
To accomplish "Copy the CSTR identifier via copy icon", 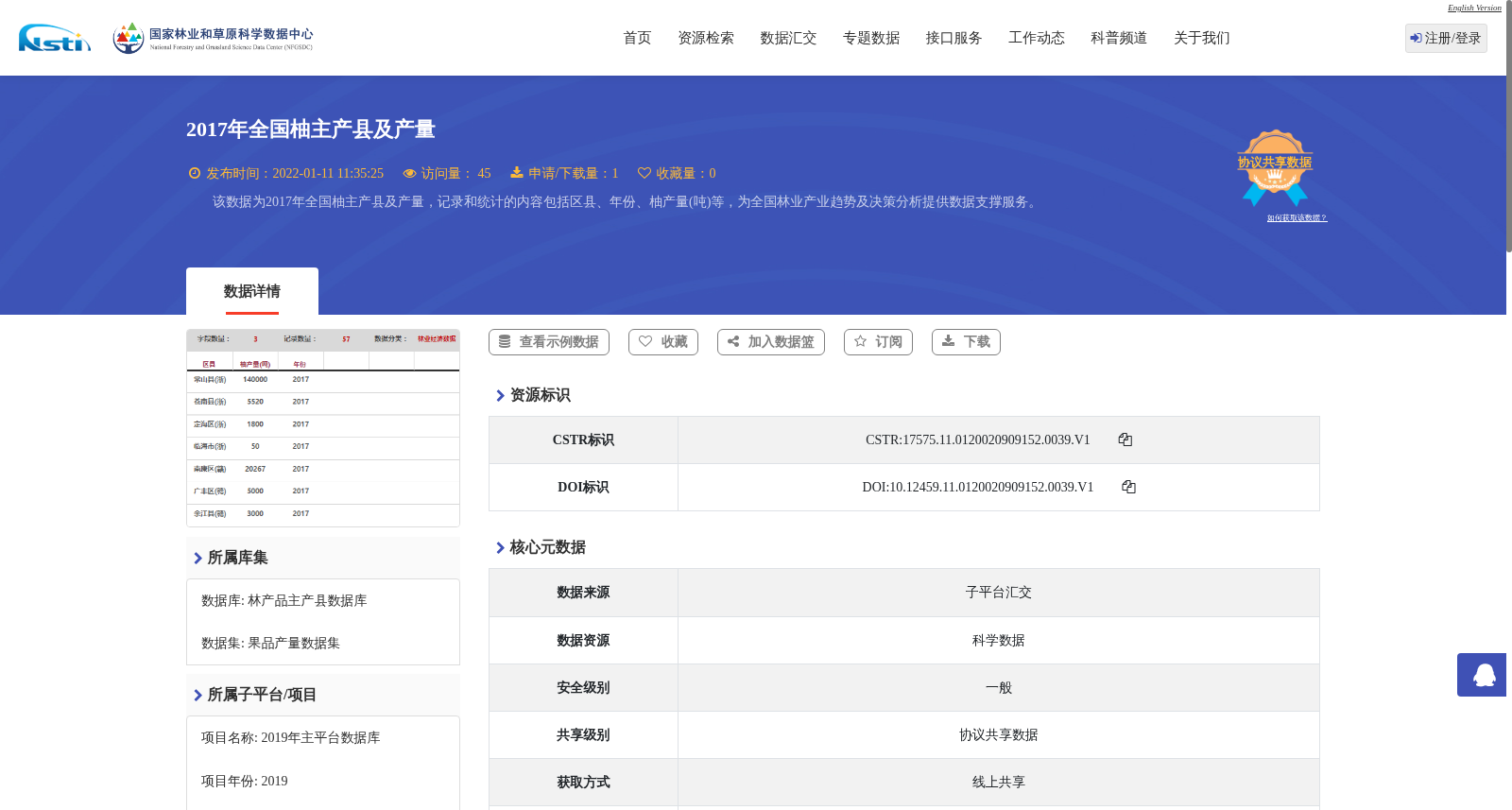I will [1125, 439].
